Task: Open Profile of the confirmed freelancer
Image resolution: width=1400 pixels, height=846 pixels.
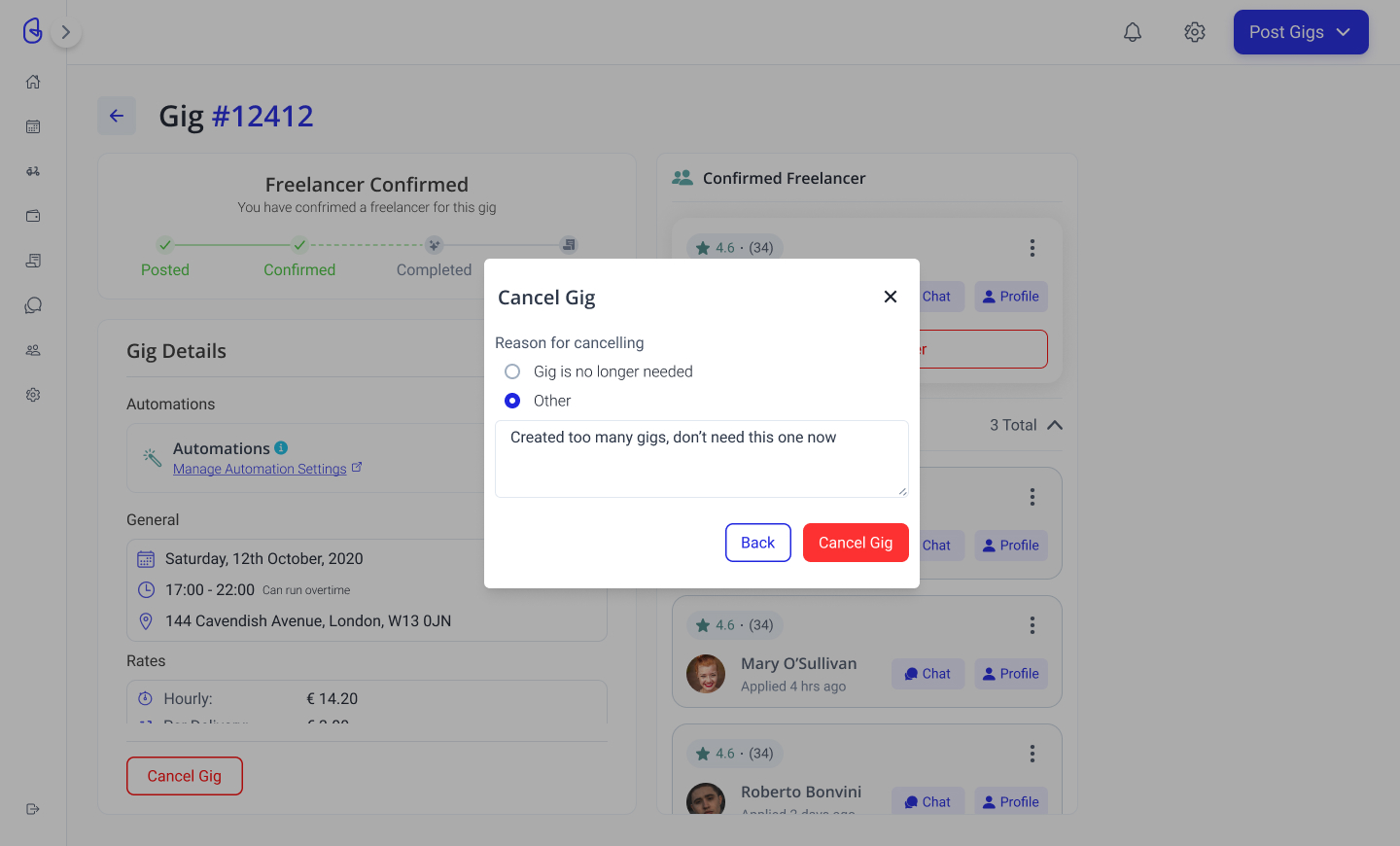Action: pyautogui.click(x=1011, y=297)
